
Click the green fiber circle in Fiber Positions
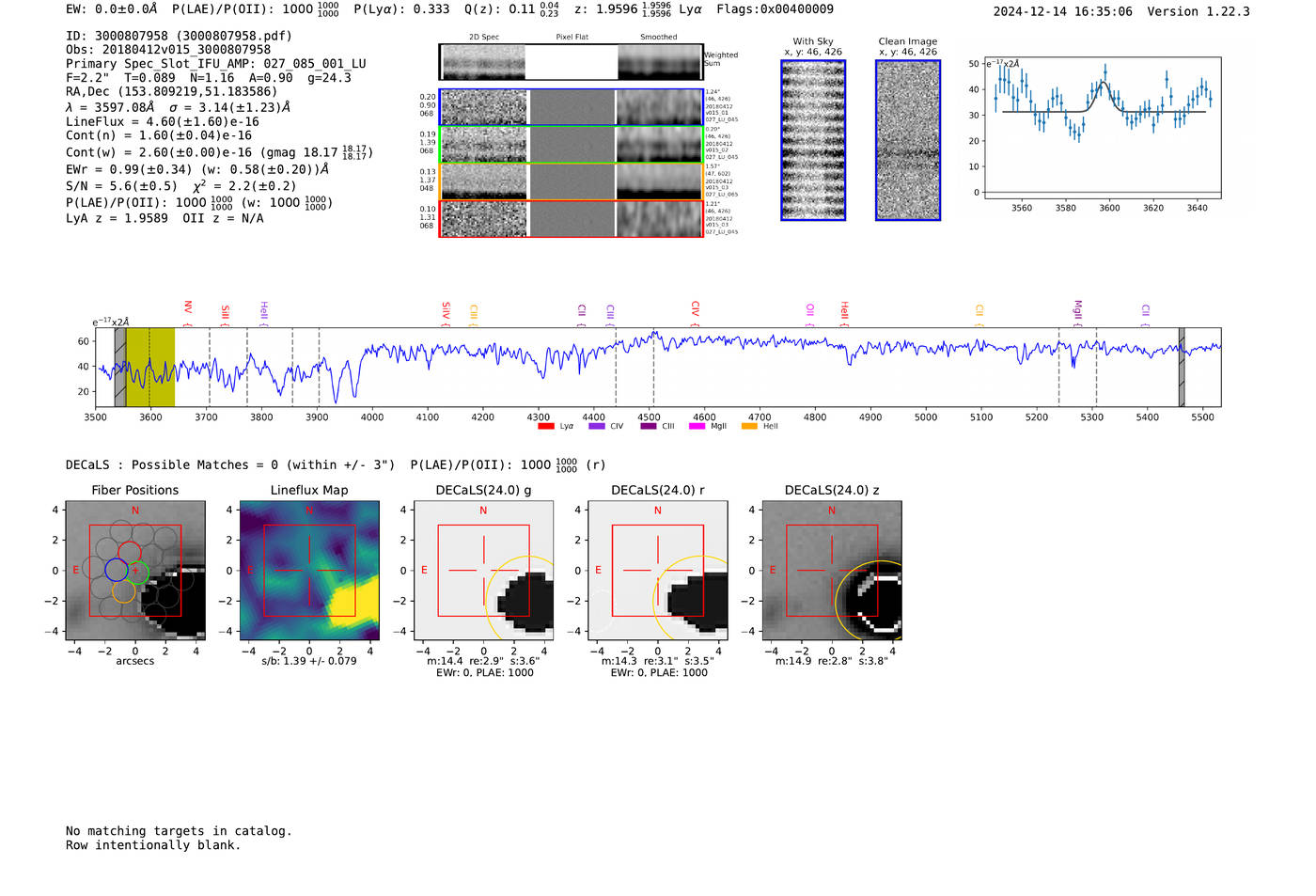click(x=137, y=572)
